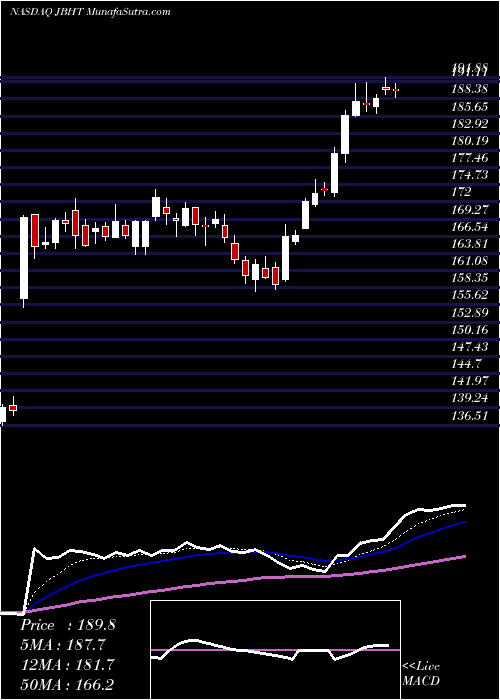Click the 172 price label
500x700 pixels.
coord(461,192)
